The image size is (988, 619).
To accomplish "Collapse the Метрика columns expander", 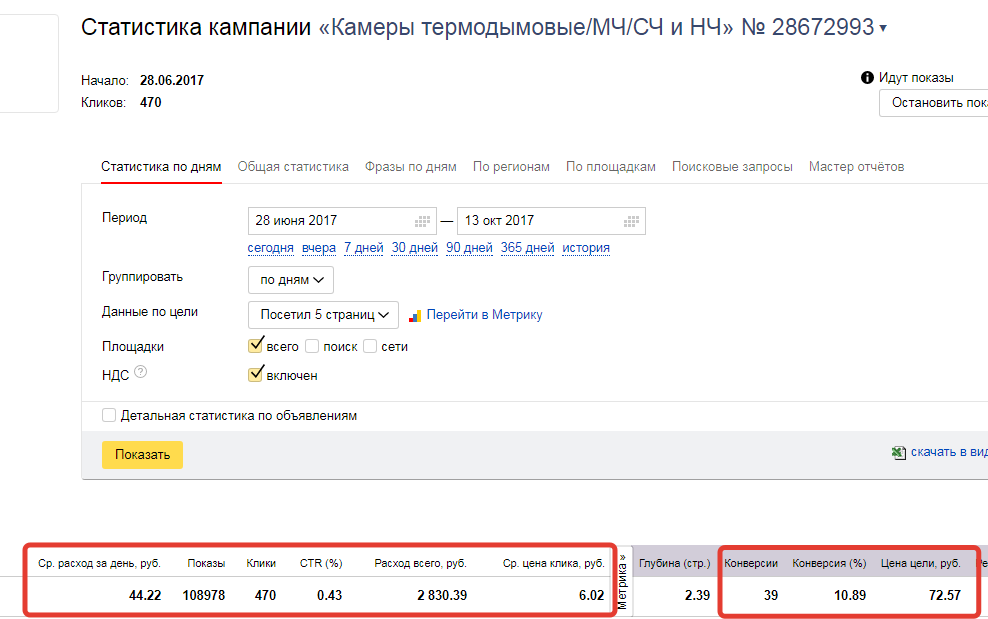I will tap(623, 581).
